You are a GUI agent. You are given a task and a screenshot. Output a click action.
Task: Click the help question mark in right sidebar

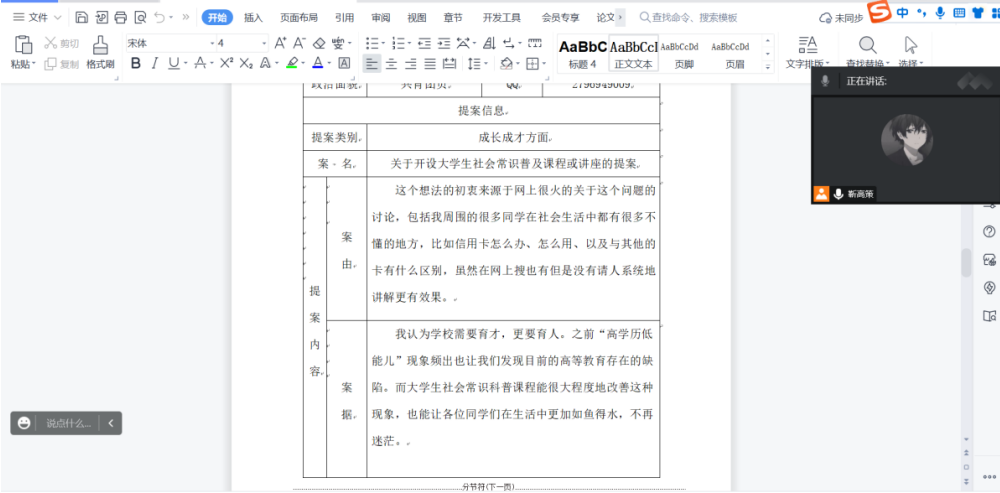click(989, 231)
